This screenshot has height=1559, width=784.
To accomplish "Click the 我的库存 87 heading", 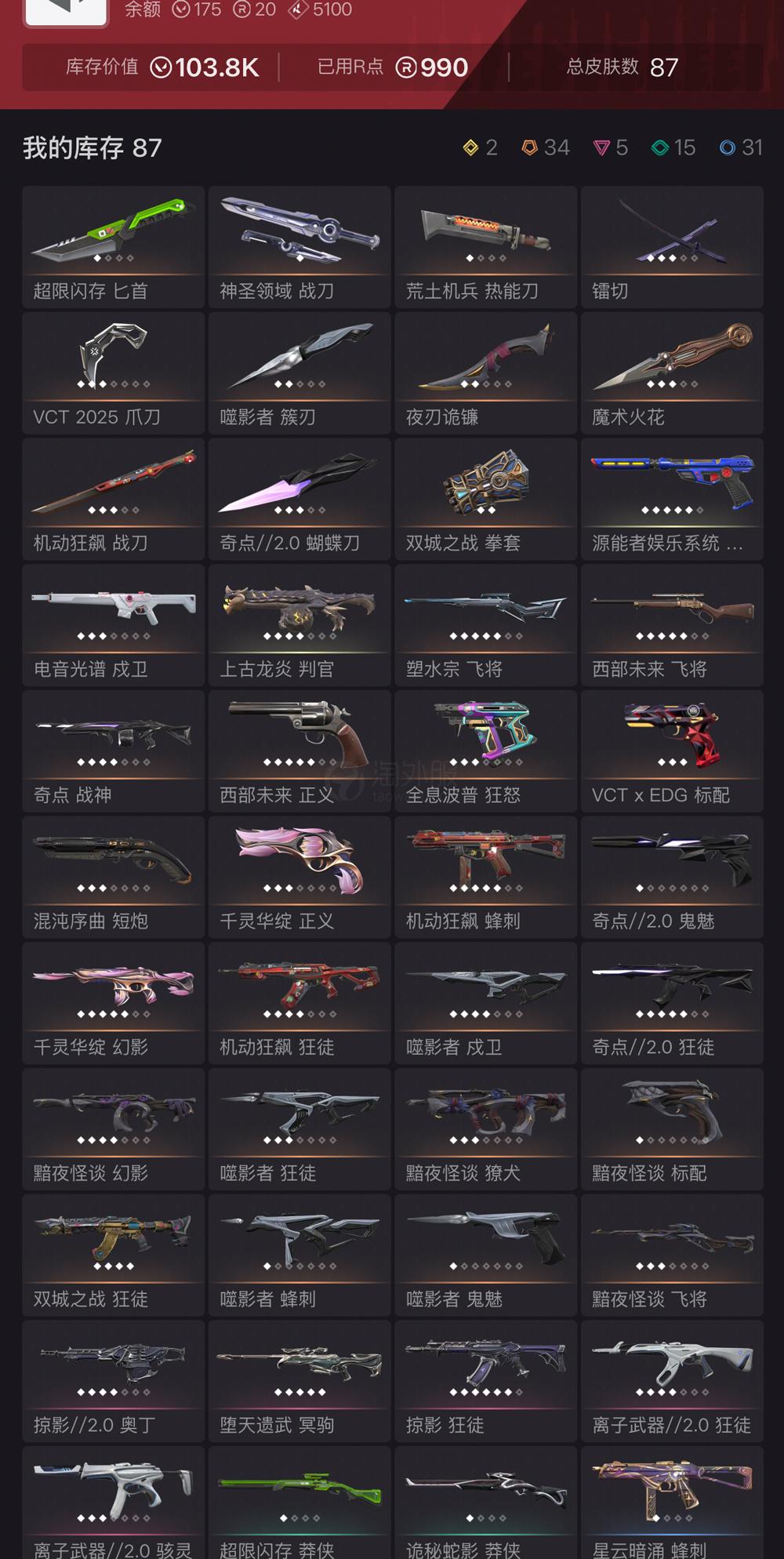I will point(93,147).
